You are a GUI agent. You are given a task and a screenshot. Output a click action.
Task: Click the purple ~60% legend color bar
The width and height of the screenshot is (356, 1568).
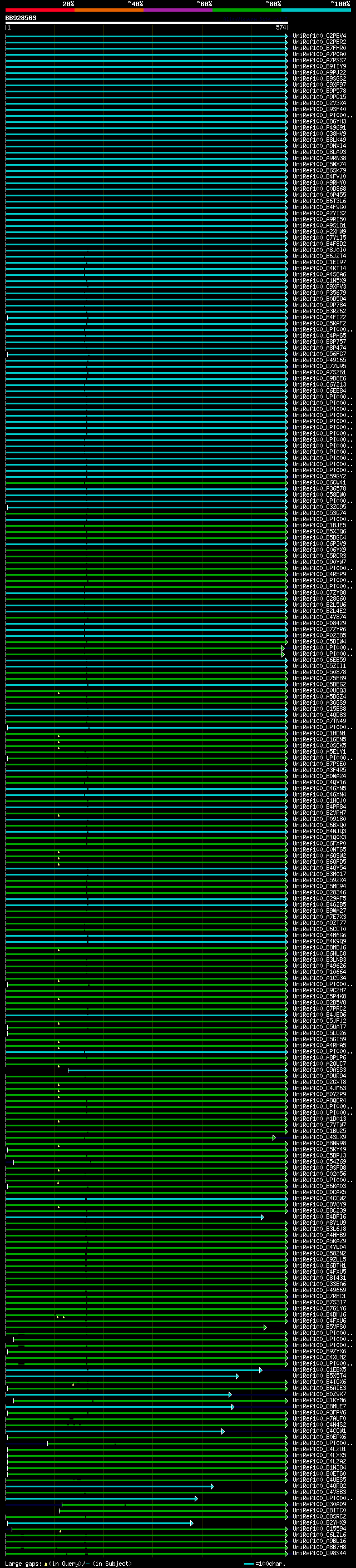coord(177,10)
